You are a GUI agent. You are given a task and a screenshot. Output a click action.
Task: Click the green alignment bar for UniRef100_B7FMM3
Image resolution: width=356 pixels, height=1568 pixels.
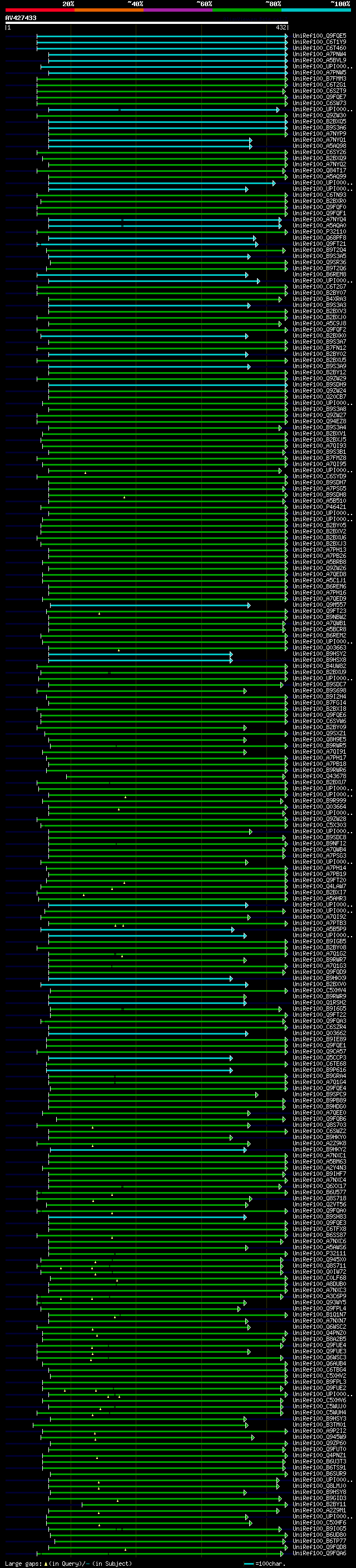click(x=162, y=78)
